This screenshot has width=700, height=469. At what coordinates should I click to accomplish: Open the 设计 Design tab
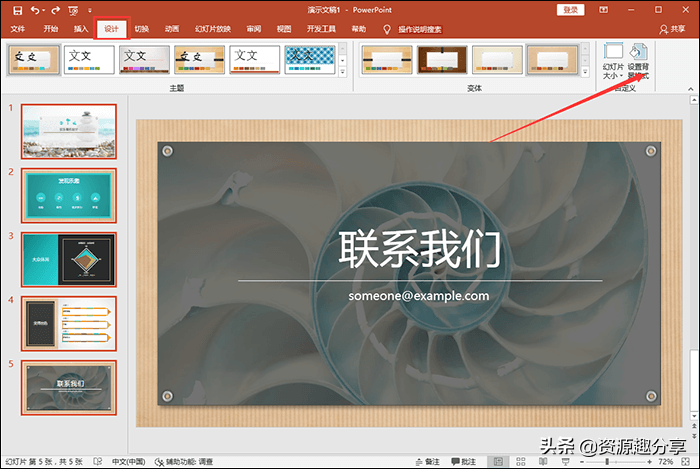(x=112, y=29)
